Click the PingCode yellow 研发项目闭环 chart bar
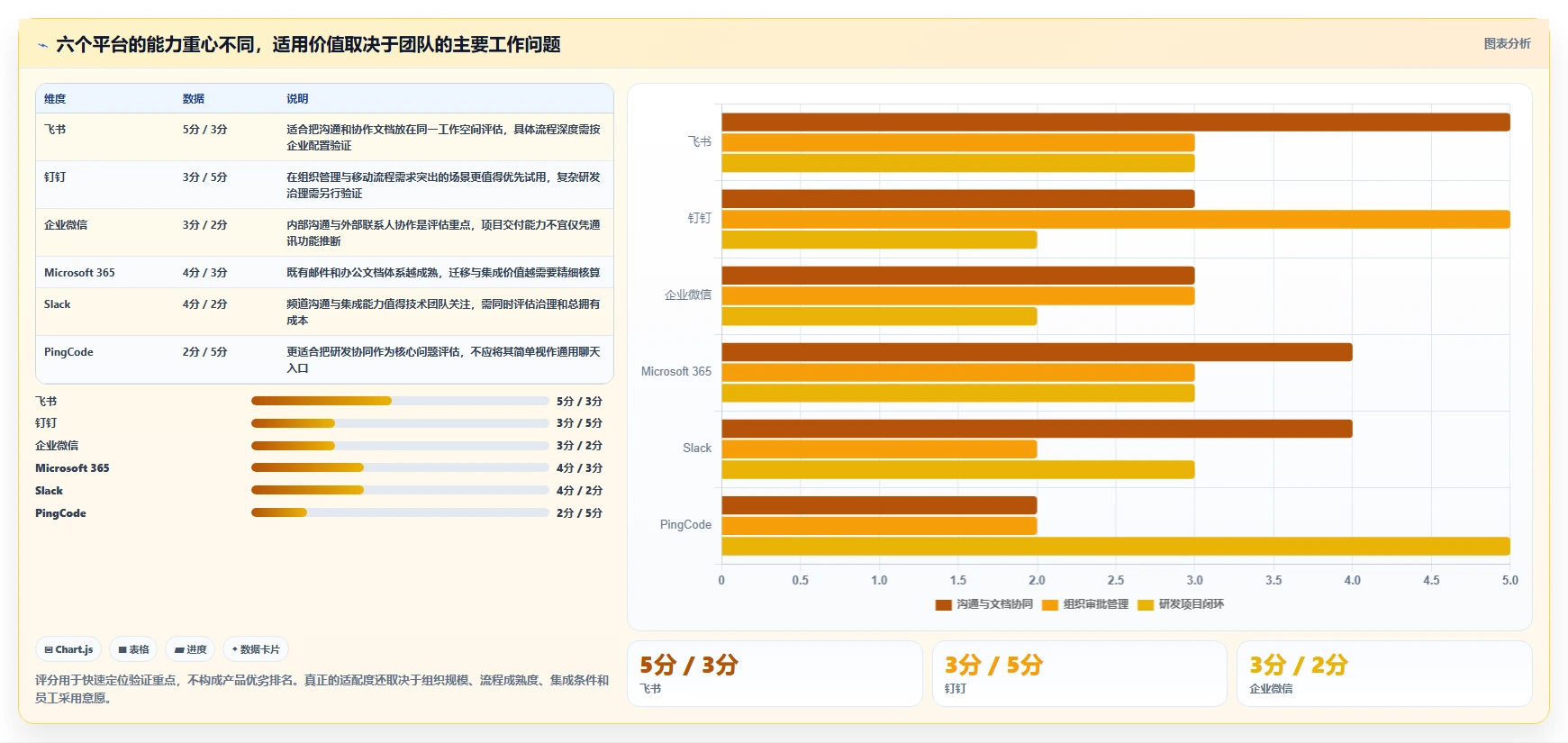The height and width of the screenshot is (743, 1568). pos(1116,546)
